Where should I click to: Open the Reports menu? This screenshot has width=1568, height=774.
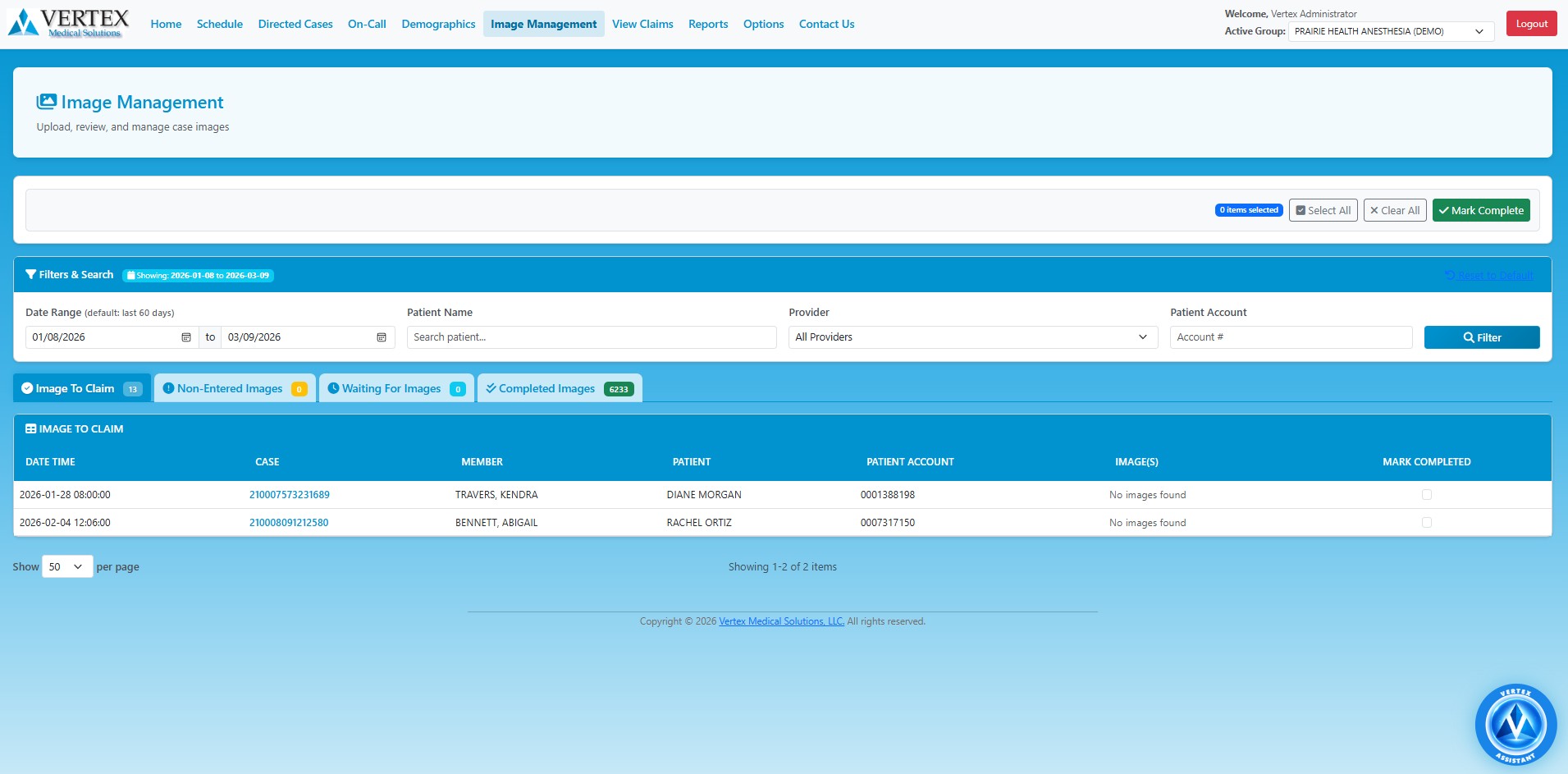click(706, 24)
